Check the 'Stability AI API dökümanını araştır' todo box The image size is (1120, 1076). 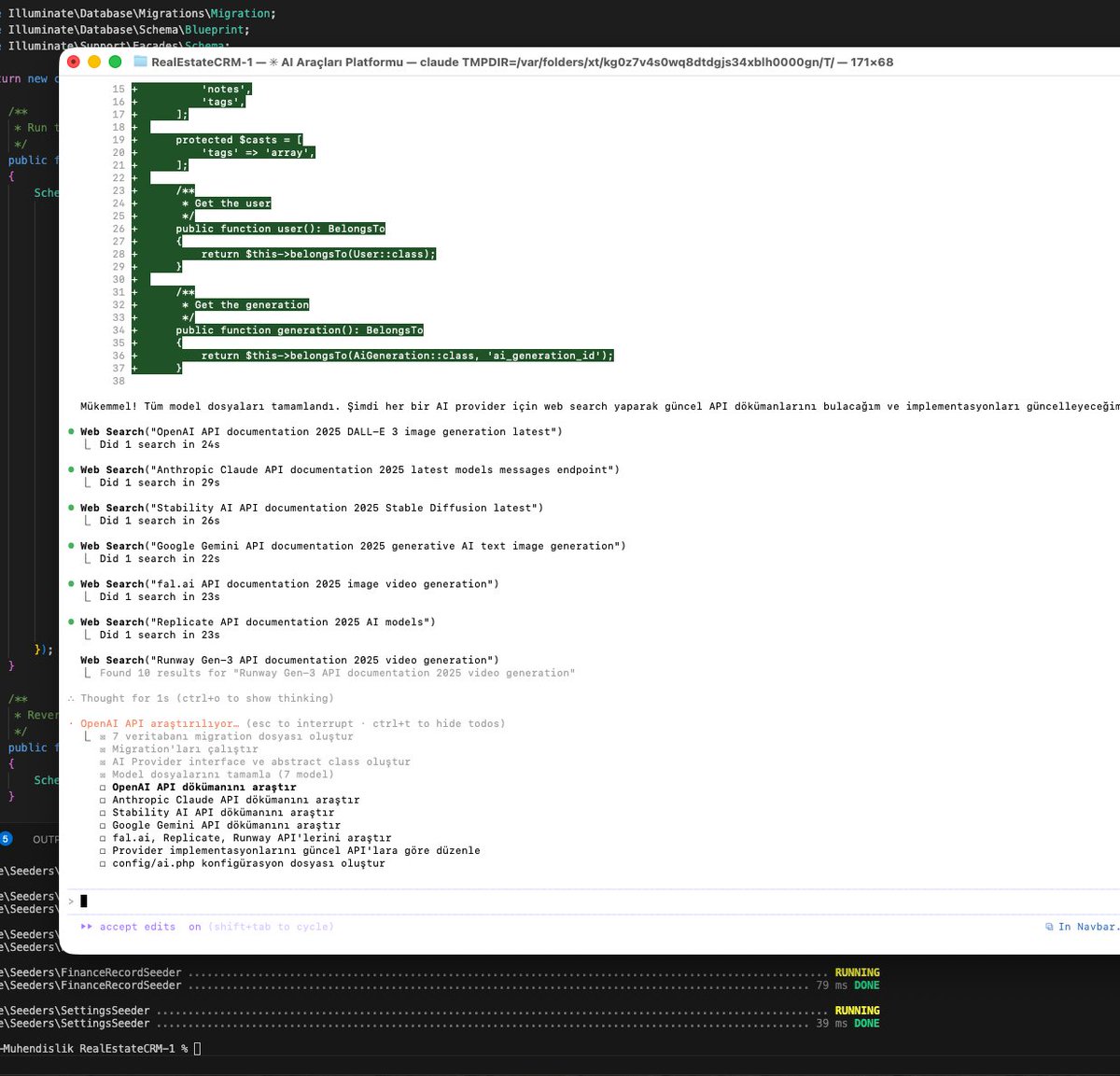(x=103, y=813)
